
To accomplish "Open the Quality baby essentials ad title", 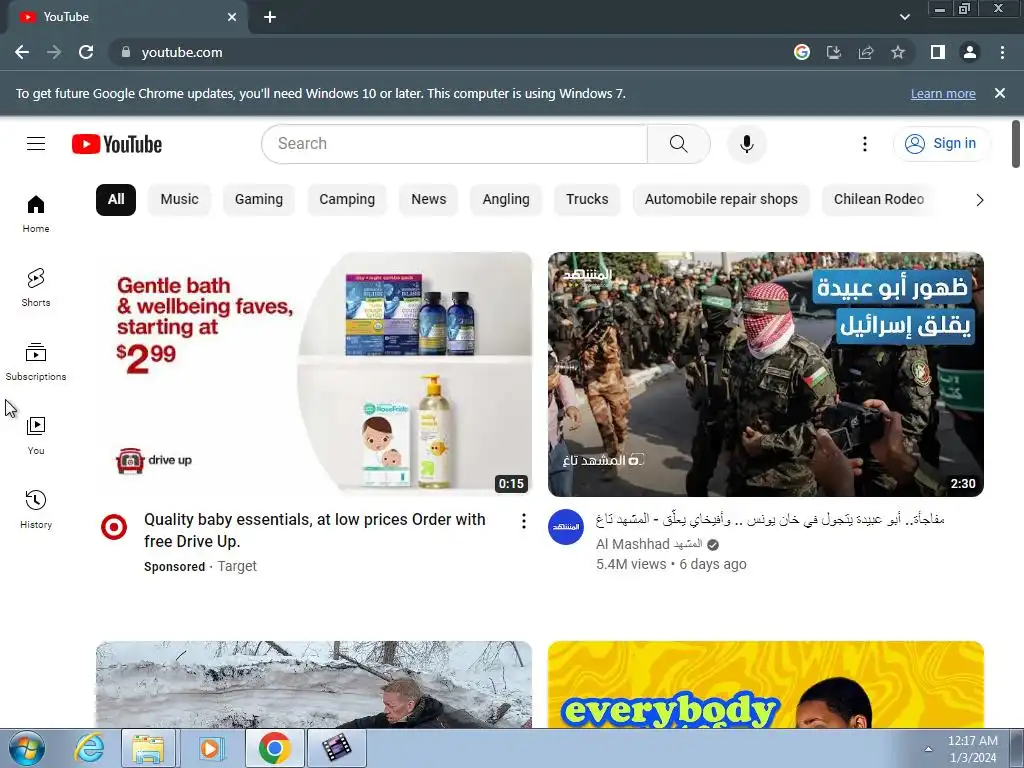I will [315, 530].
